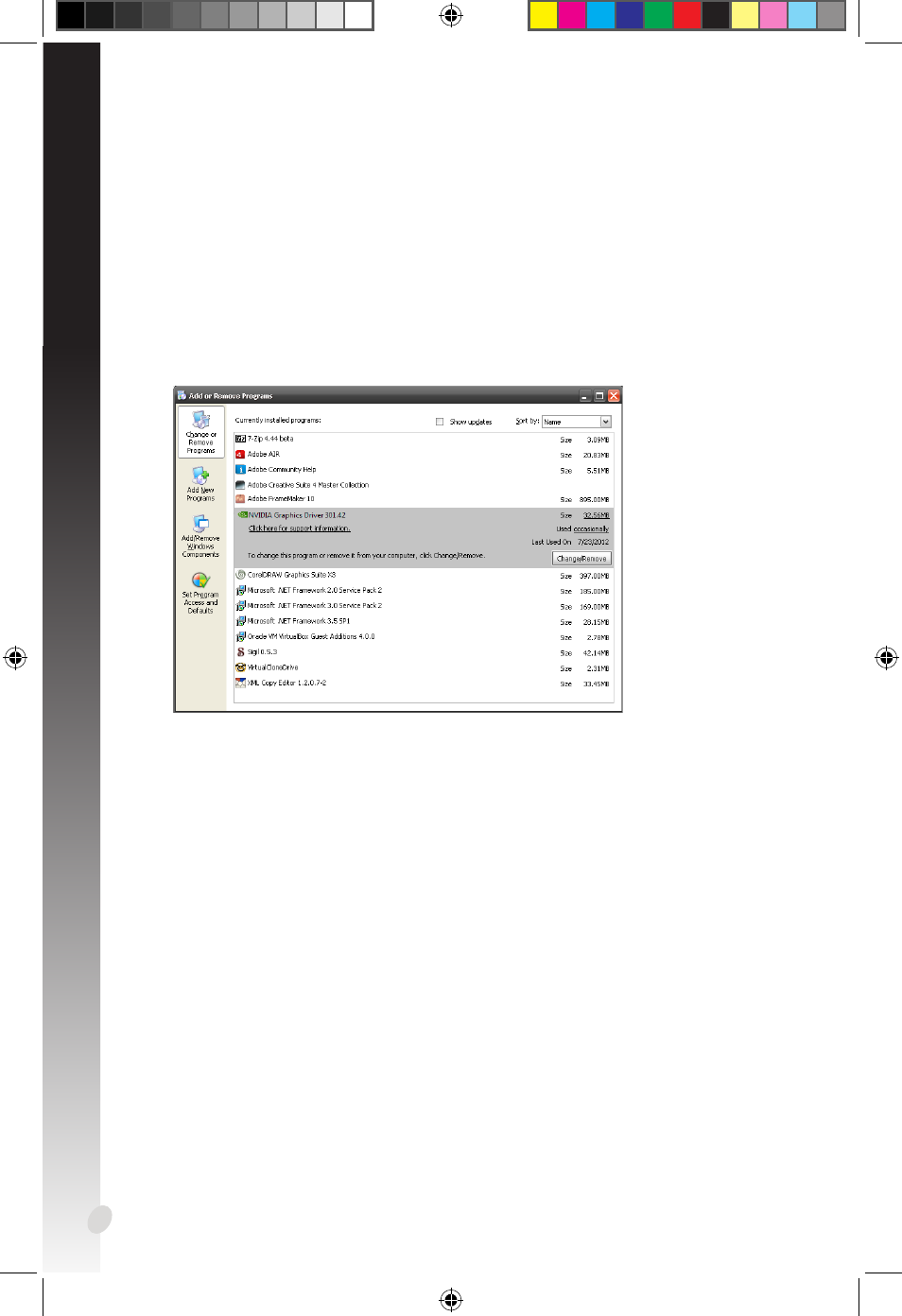
Task: Click the .NET Framework 2.0 Service Pack 2 icon
Action: (240, 591)
